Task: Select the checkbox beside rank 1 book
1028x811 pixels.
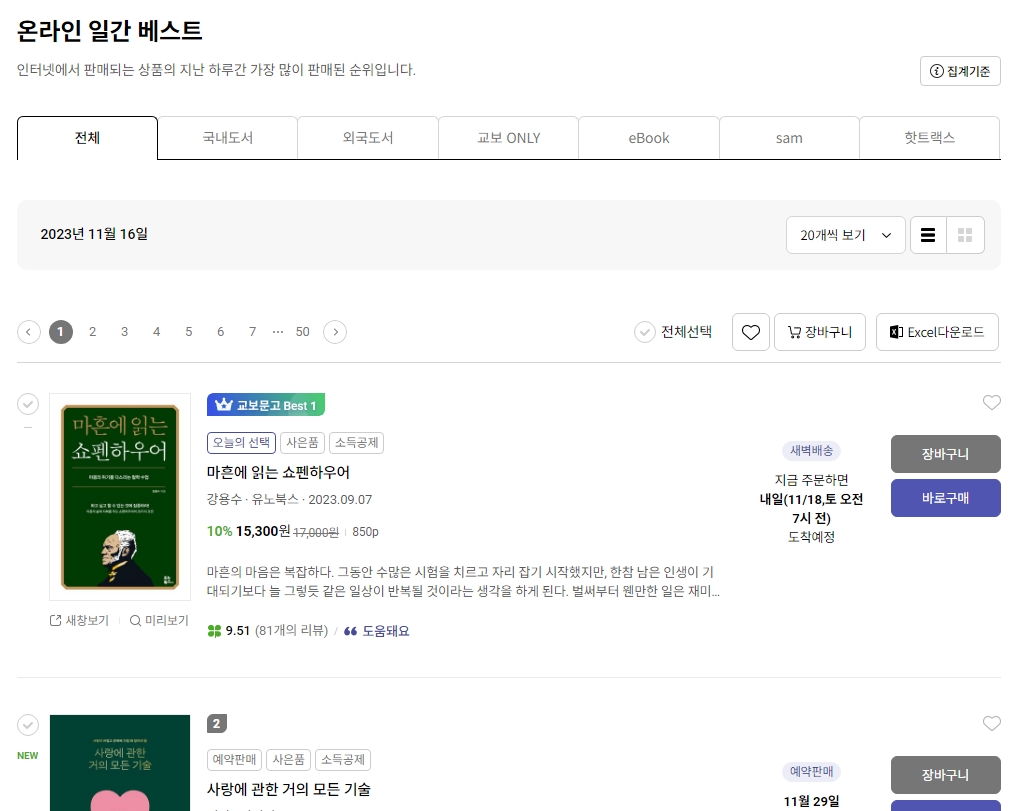Action: (x=28, y=404)
